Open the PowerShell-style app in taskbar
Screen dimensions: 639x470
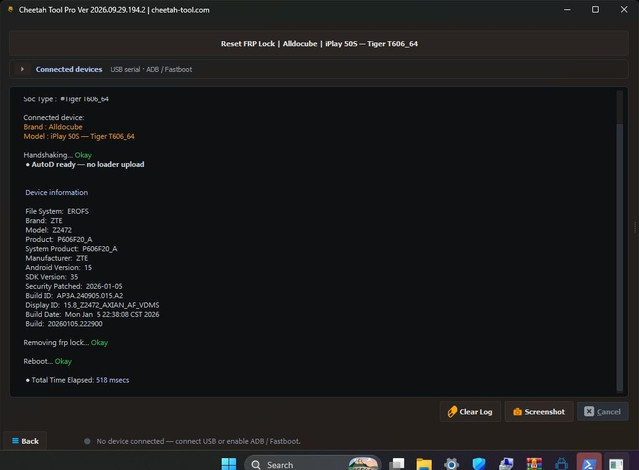click(589, 463)
